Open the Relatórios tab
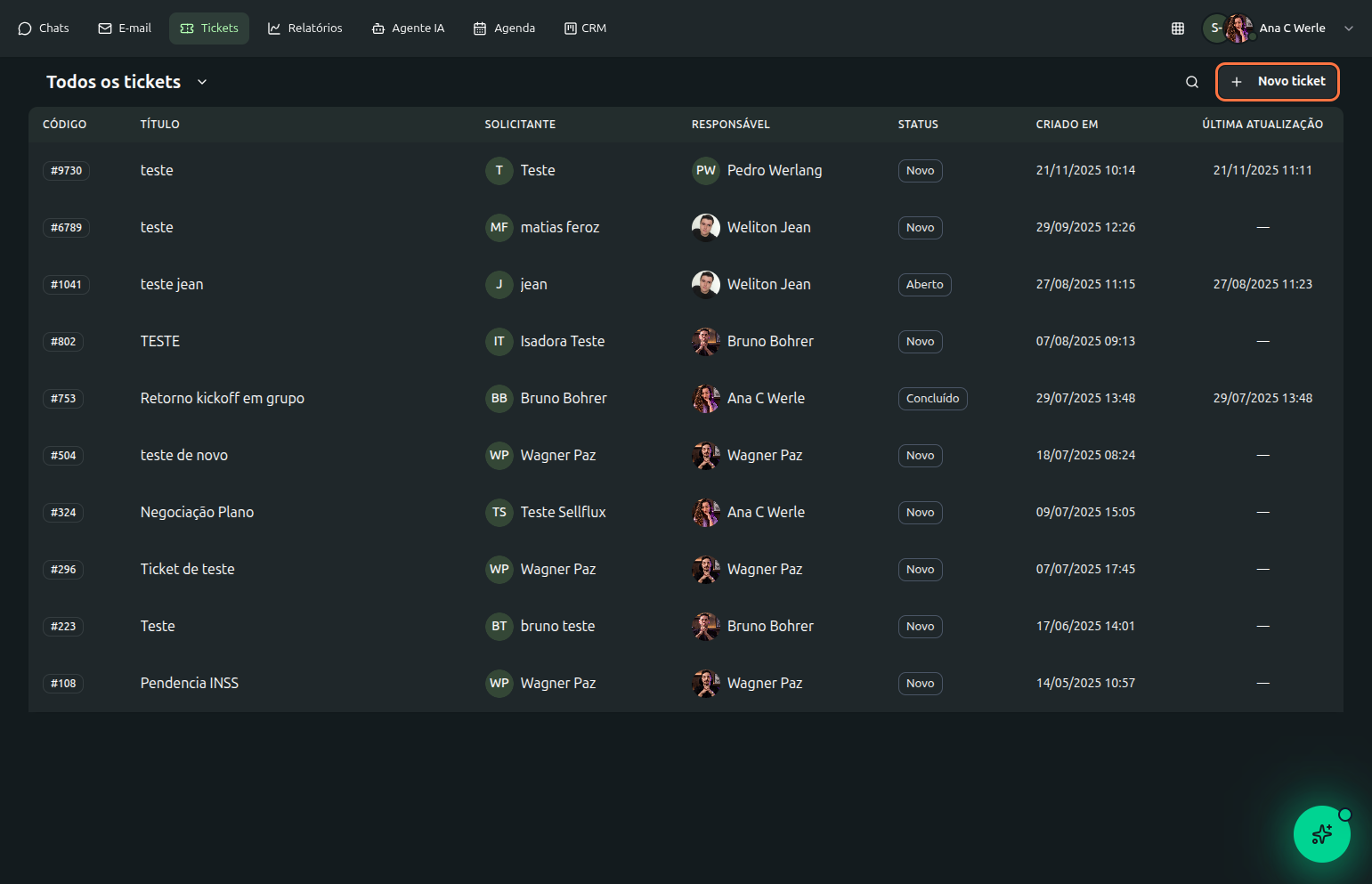The height and width of the screenshot is (884, 1372). [x=305, y=28]
